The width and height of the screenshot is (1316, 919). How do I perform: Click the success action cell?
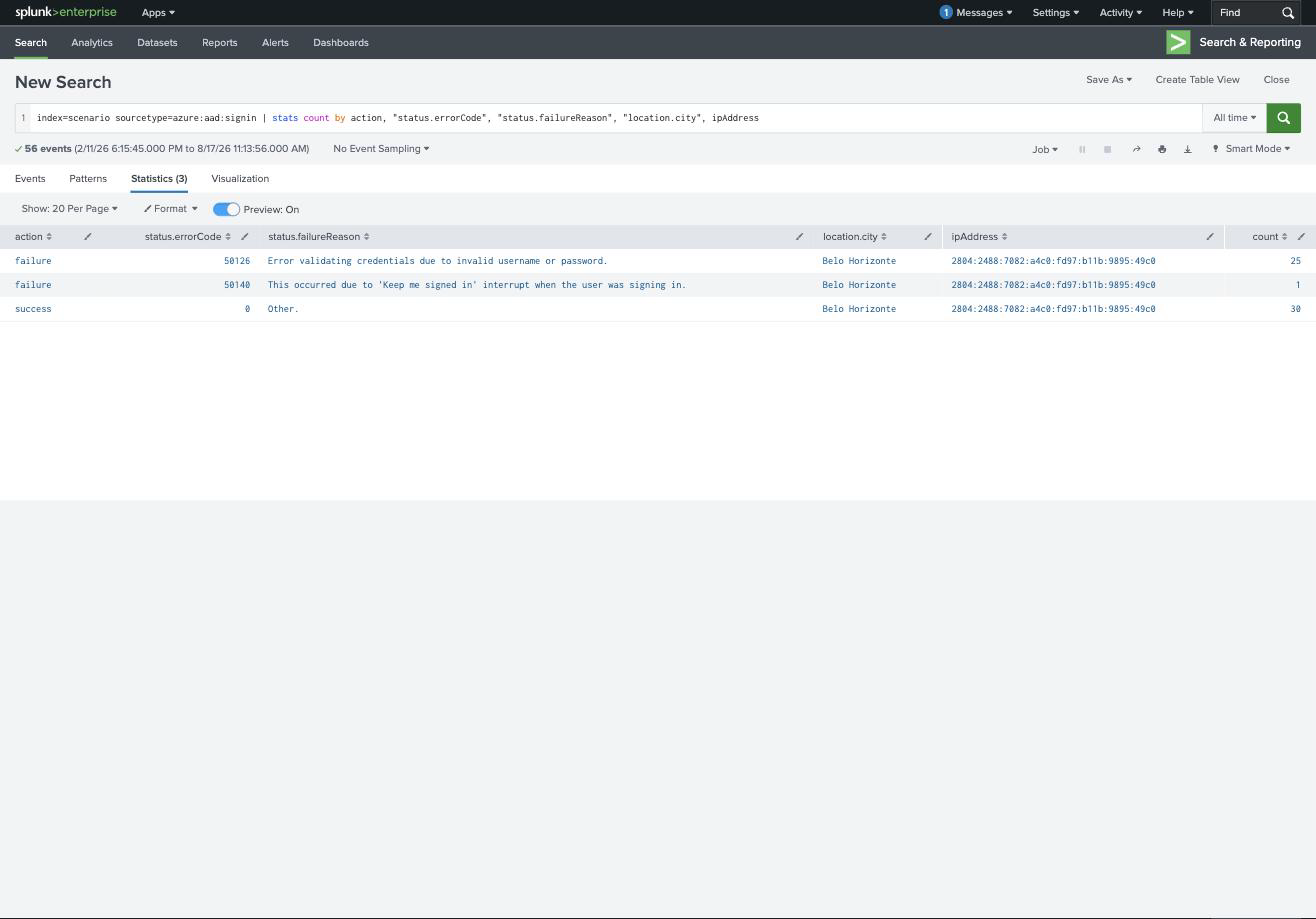click(33, 309)
